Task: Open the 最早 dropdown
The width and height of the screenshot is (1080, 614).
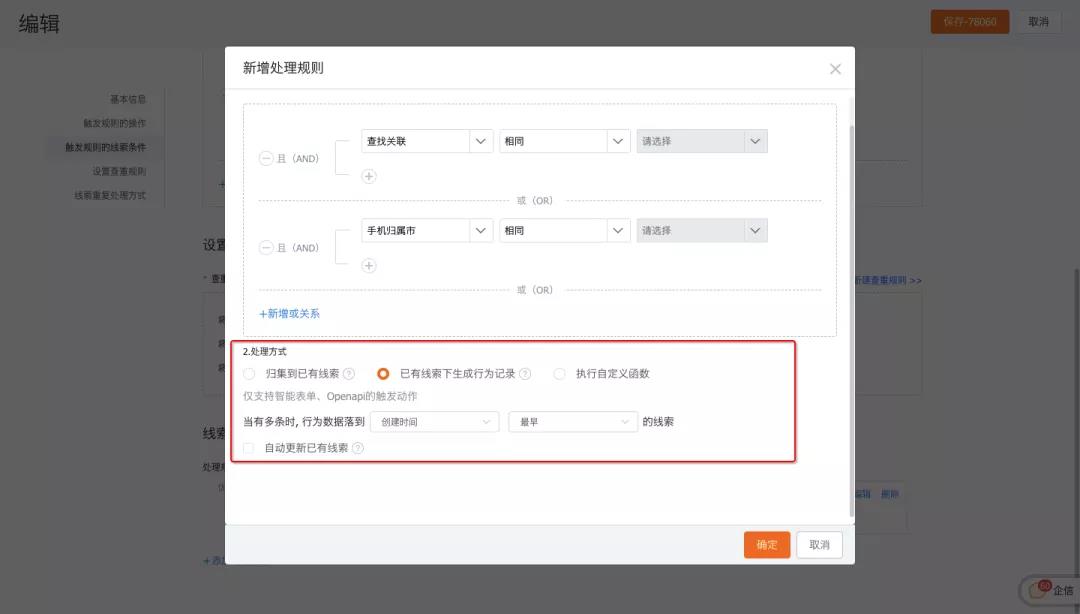Action: click(x=573, y=422)
